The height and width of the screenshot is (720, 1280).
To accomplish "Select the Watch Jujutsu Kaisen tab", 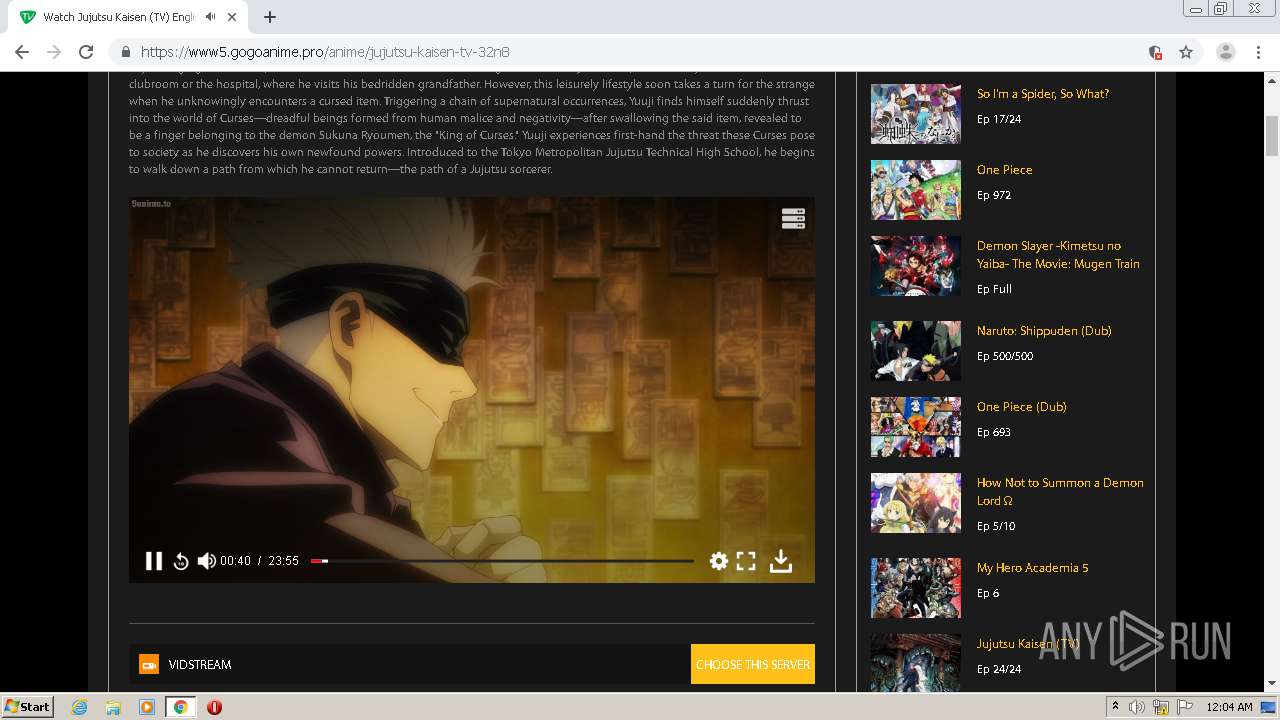I will tap(130, 17).
